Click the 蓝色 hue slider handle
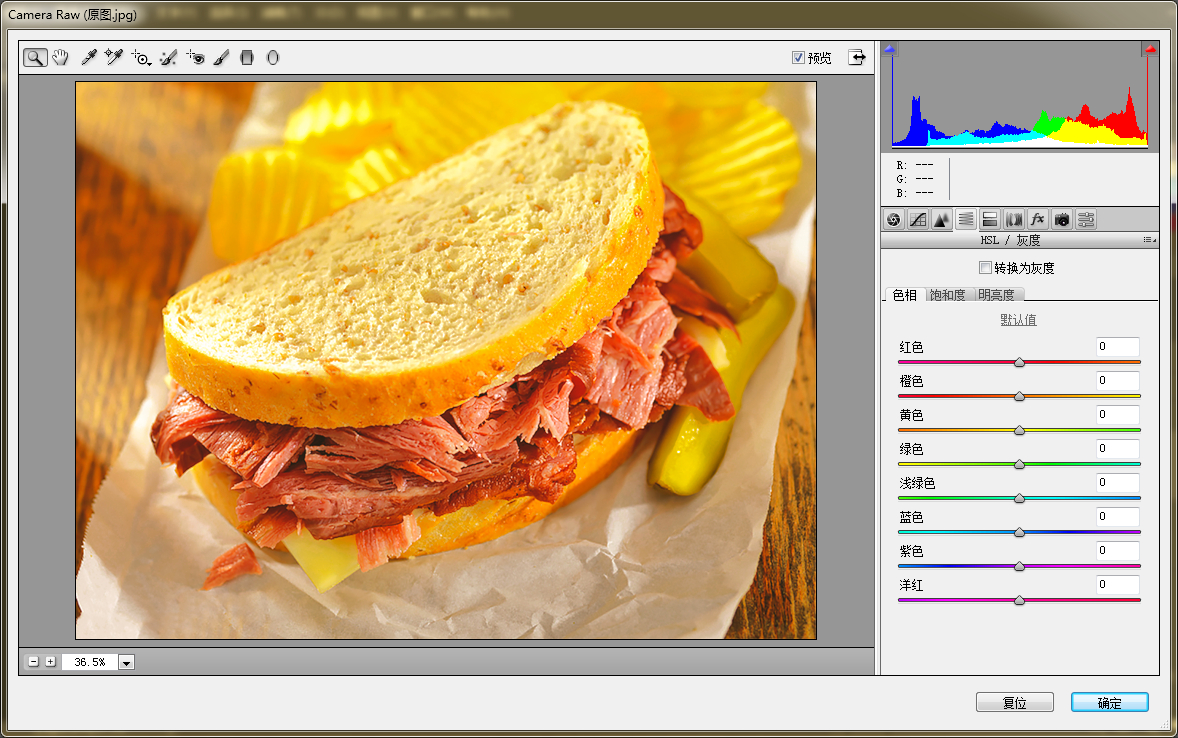Screen dimensions: 1178x738 1019,532
